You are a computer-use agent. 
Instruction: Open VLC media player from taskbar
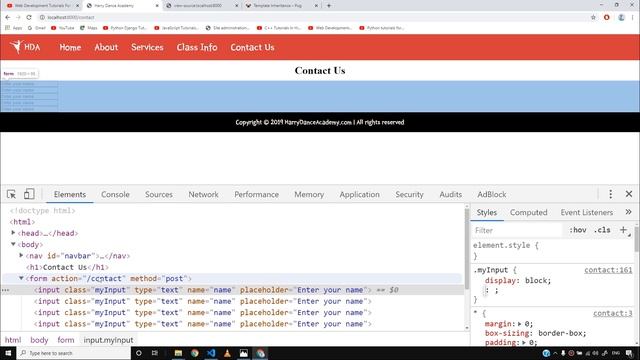click(227, 353)
